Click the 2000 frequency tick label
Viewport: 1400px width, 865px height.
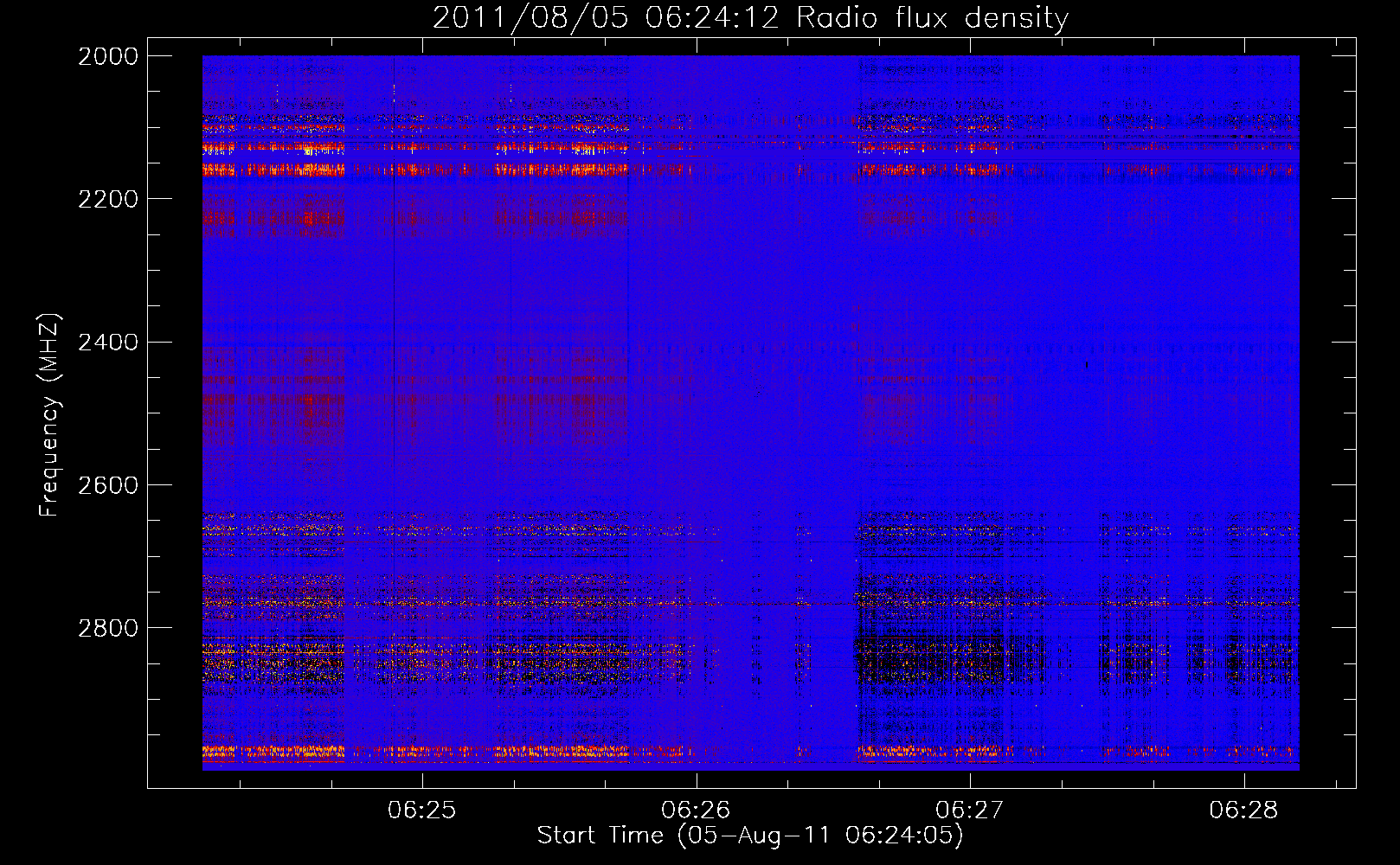coord(108,56)
